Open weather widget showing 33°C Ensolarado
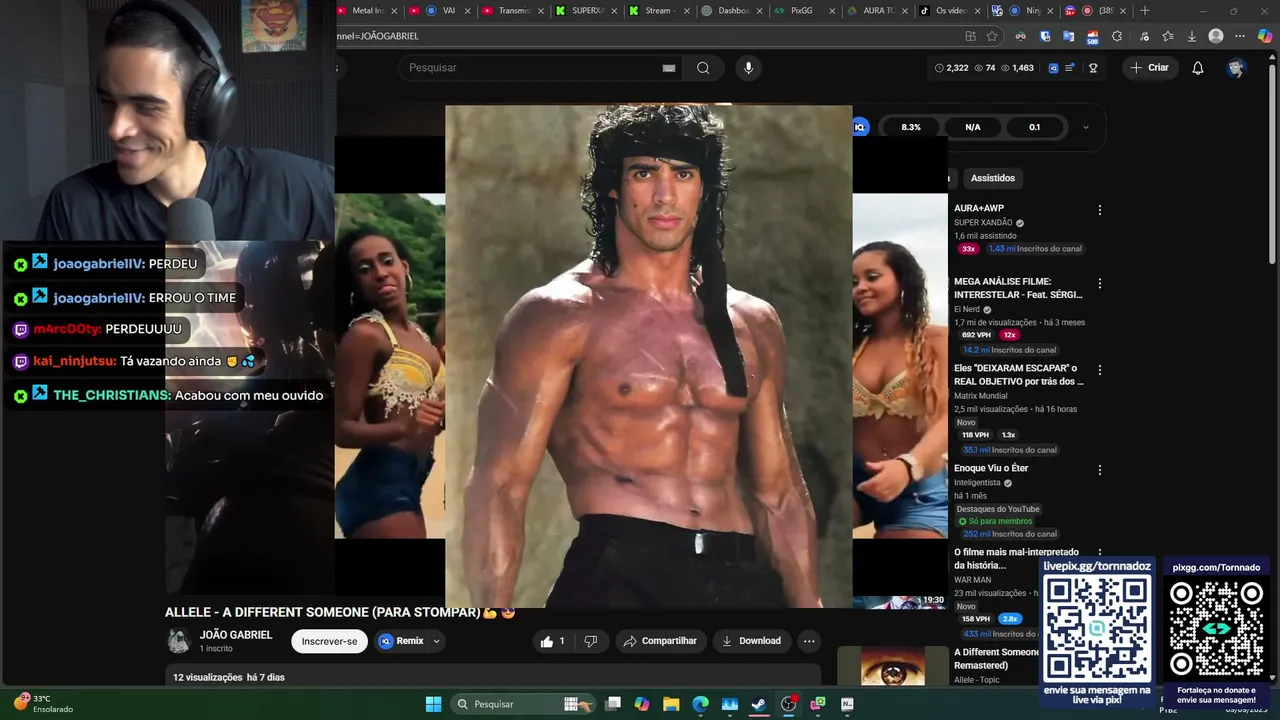The width and height of the screenshot is (1280, 720). coord(43,704)
